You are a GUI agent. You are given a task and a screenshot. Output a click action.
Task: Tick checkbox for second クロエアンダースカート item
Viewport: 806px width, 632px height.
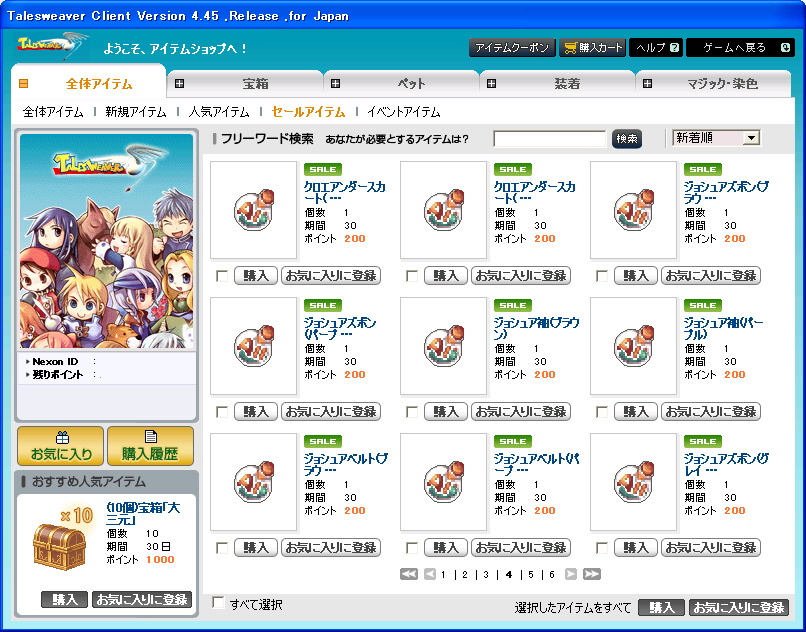click(x=412, y=276)
